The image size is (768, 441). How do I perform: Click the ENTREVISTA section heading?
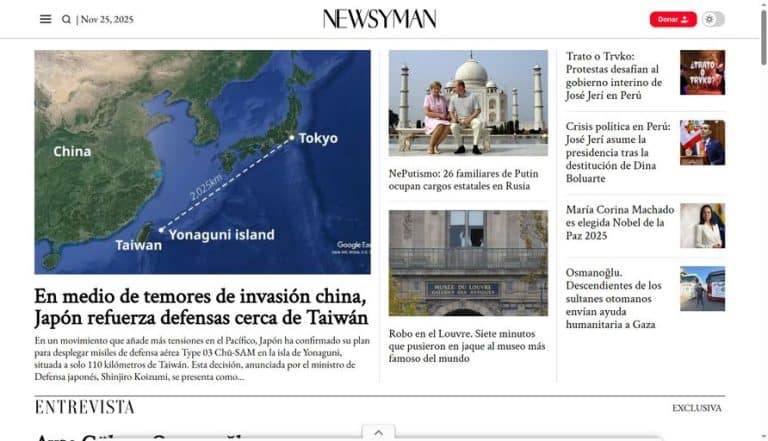pos(84,407)
